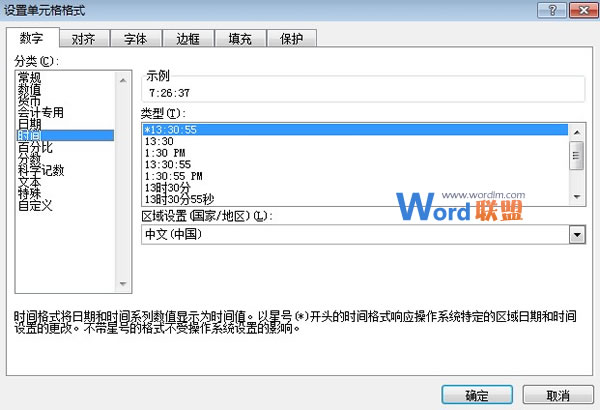Image resolution: width=600 pixels, height=410 pixels.
Task: Select 百分比 category
Action: pyautogui.click(x=36, y=147)
